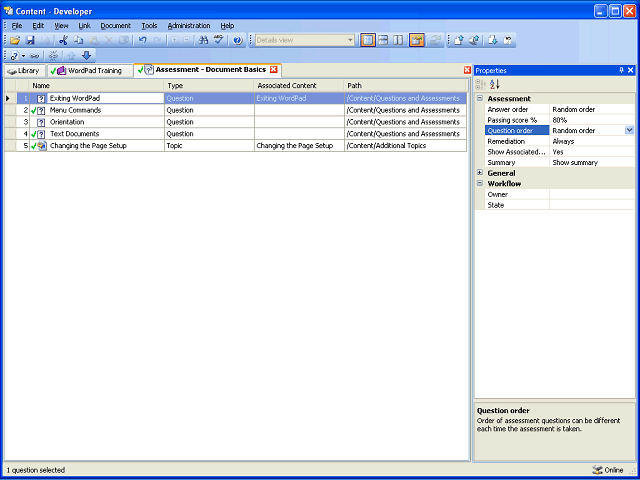Click red close icon at tab bar end

pos(467,70)
